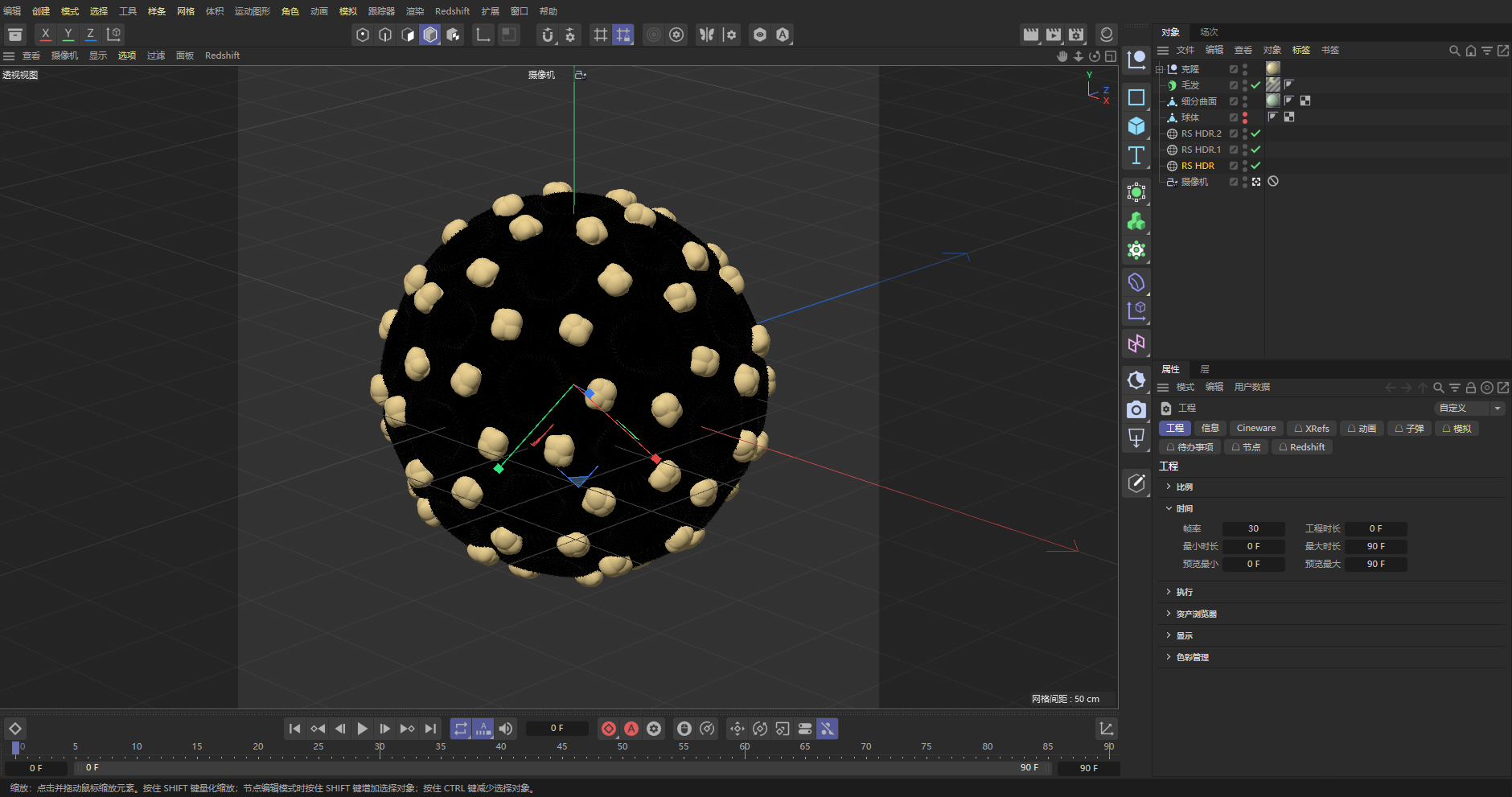Select the highlighted model mode icon

pos(430,35)
